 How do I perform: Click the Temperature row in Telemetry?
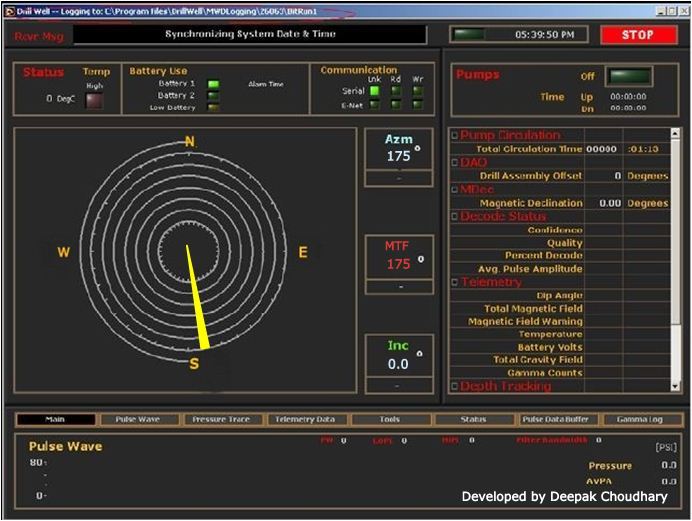point(560,334)
